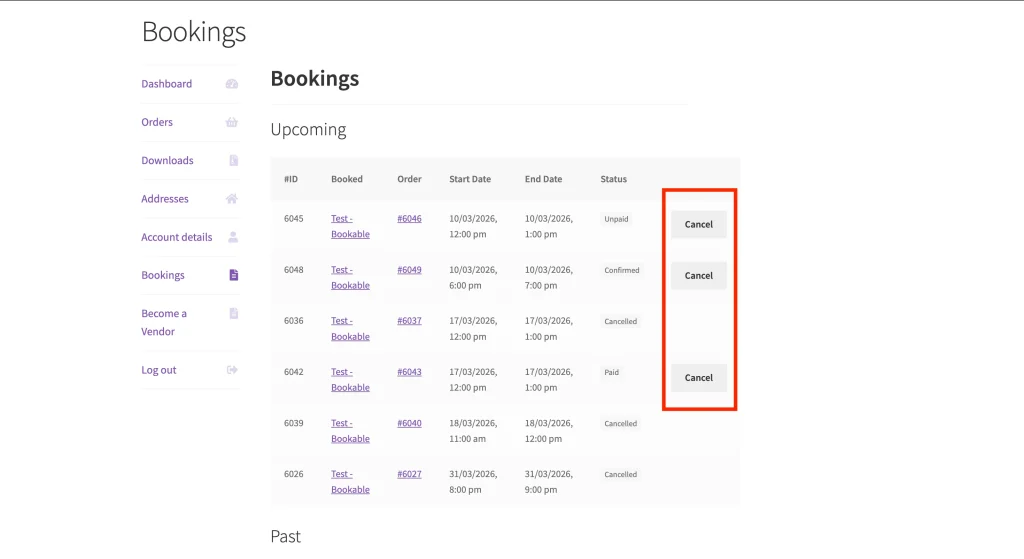Click the Start Date column header
The height and width of the screenshot is (559, 1024).
470,179
